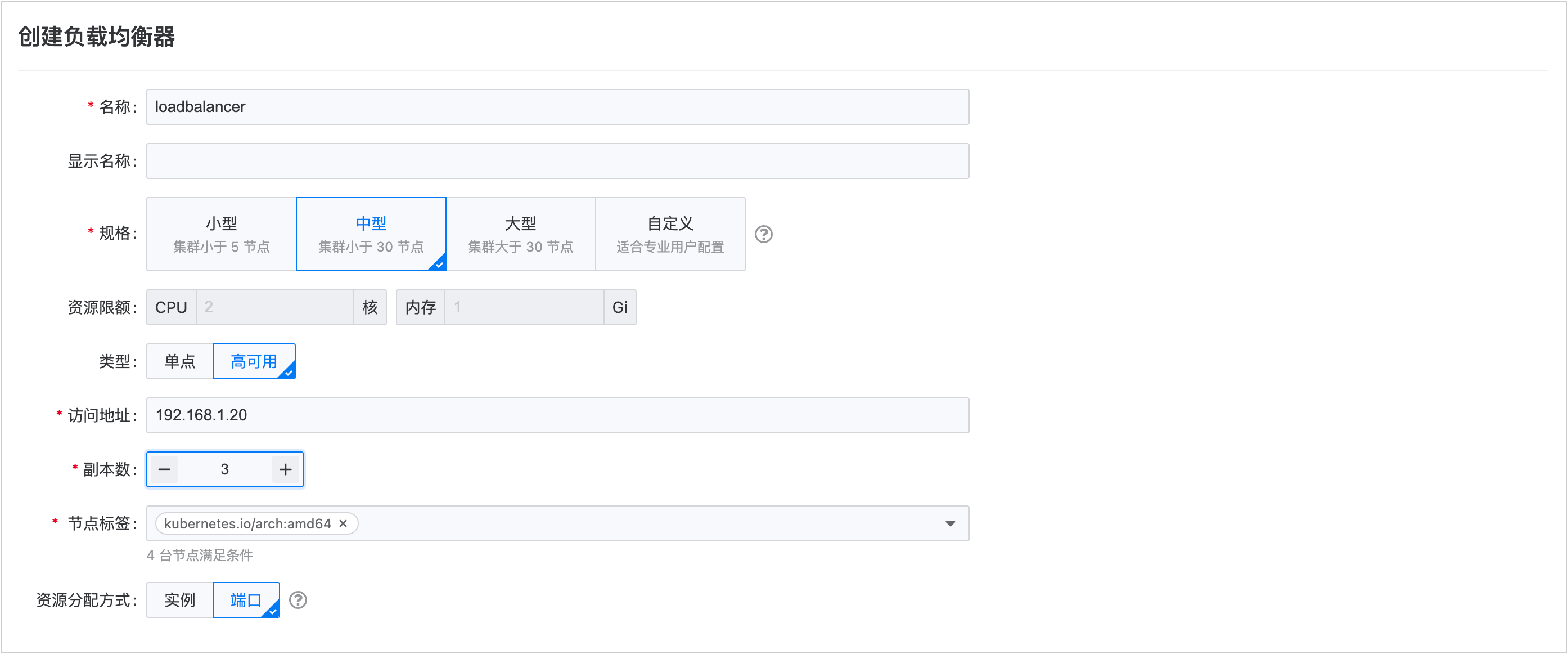The height and width of the screenshot is (654, 1568).
Task: Select the 小型 specification option
Action: coord(221,234)
